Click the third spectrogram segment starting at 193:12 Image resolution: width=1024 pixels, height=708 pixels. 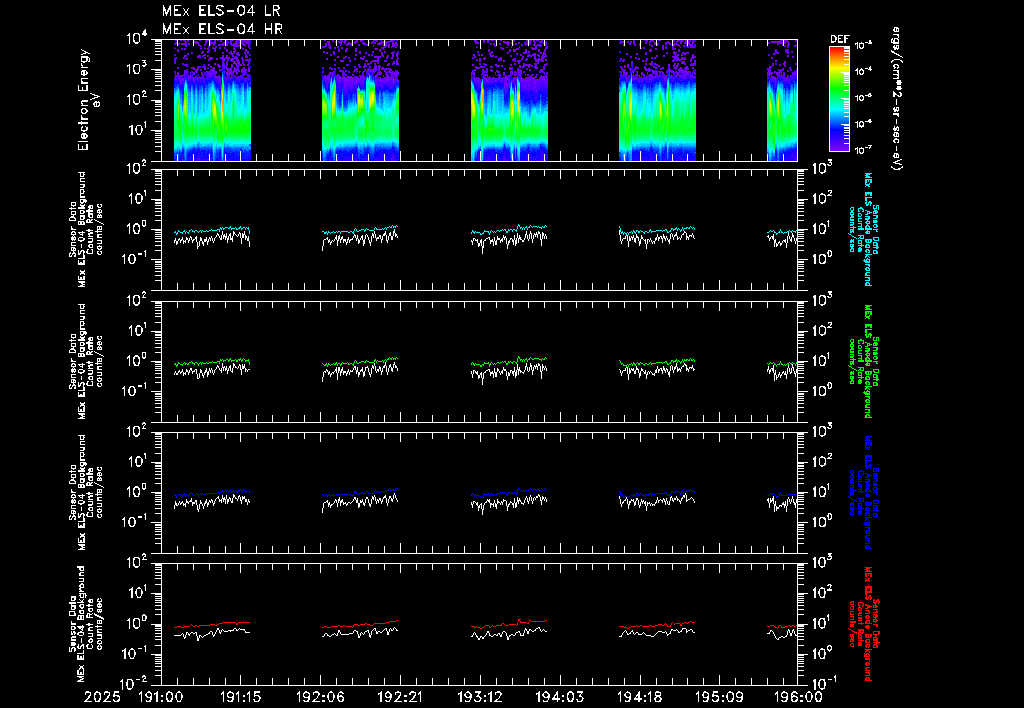point(509,100)
